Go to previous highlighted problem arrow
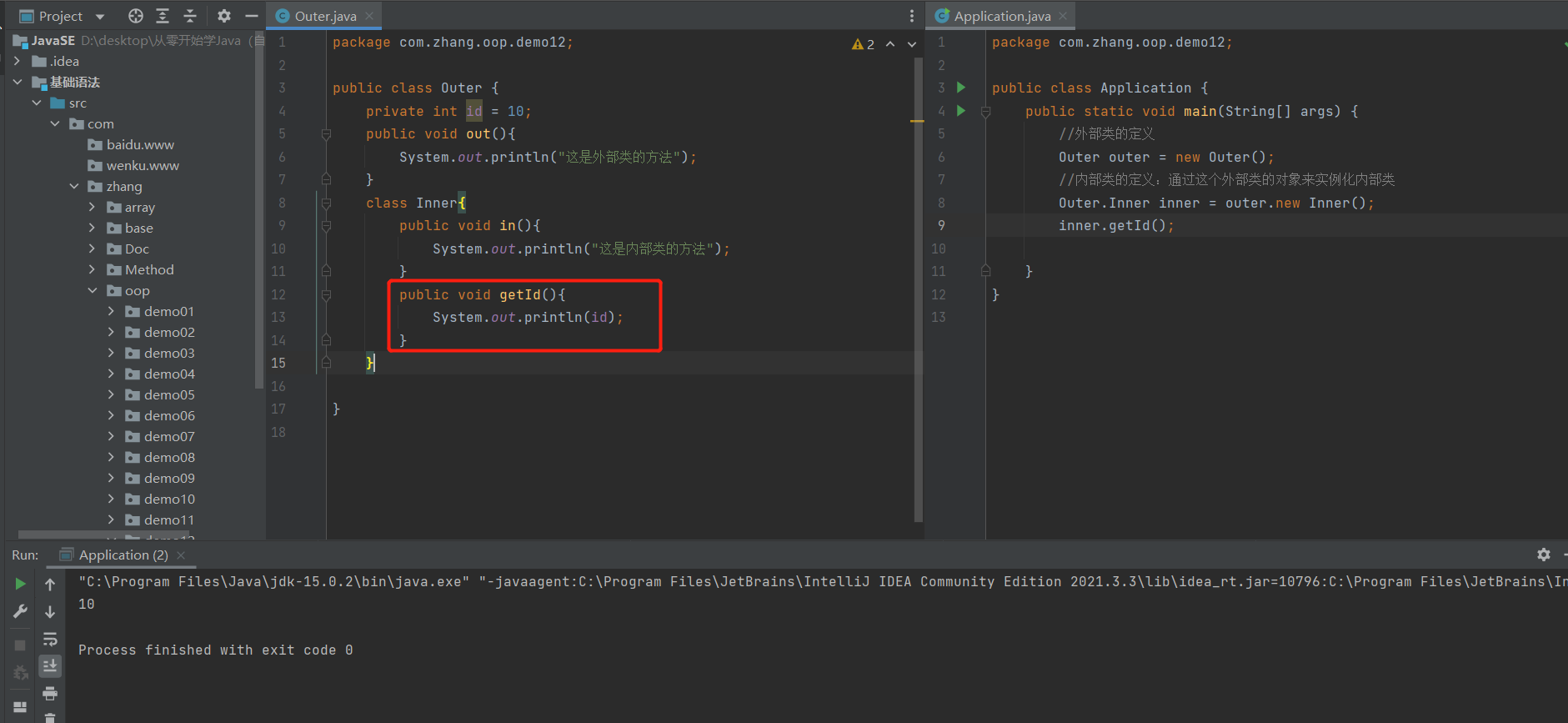 890,44
